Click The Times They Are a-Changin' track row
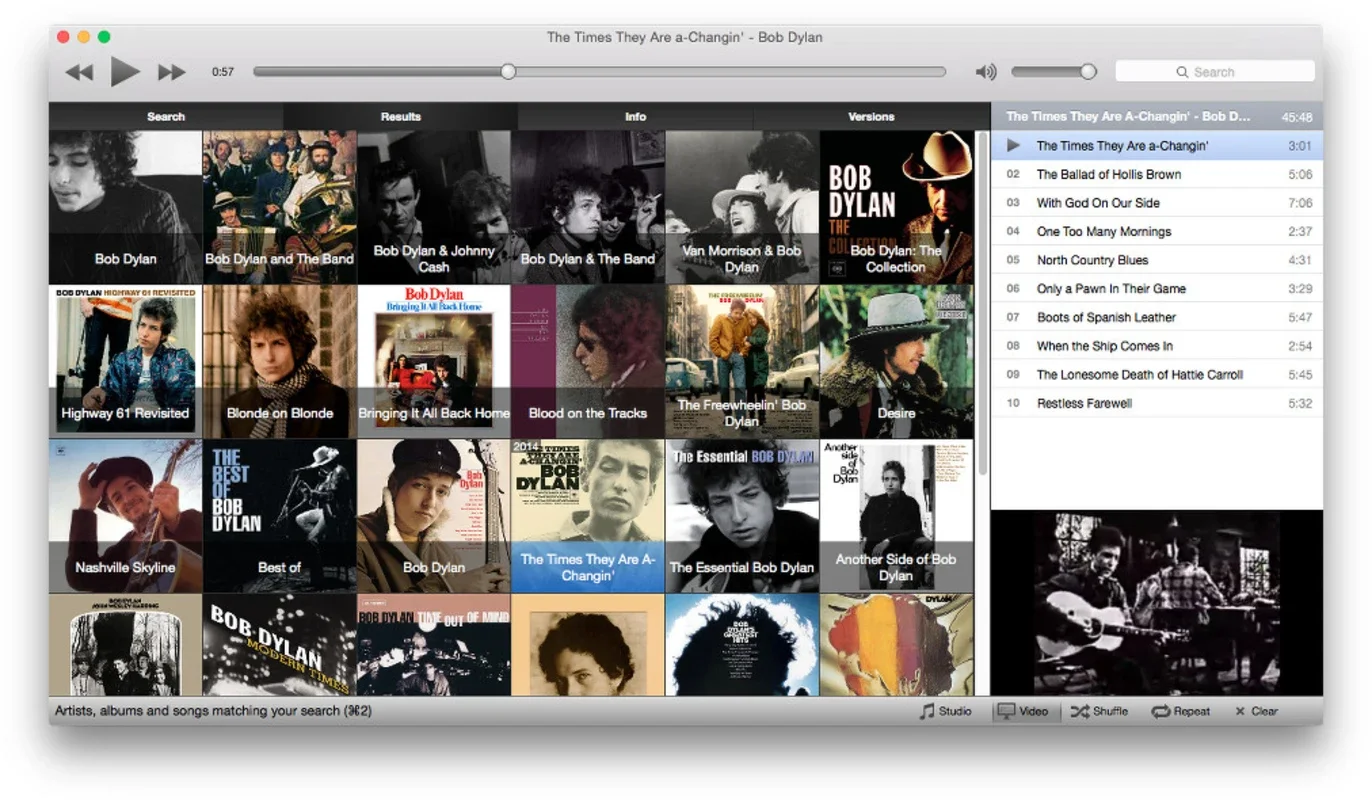The image size is (1372, 800). [1156, 146]
